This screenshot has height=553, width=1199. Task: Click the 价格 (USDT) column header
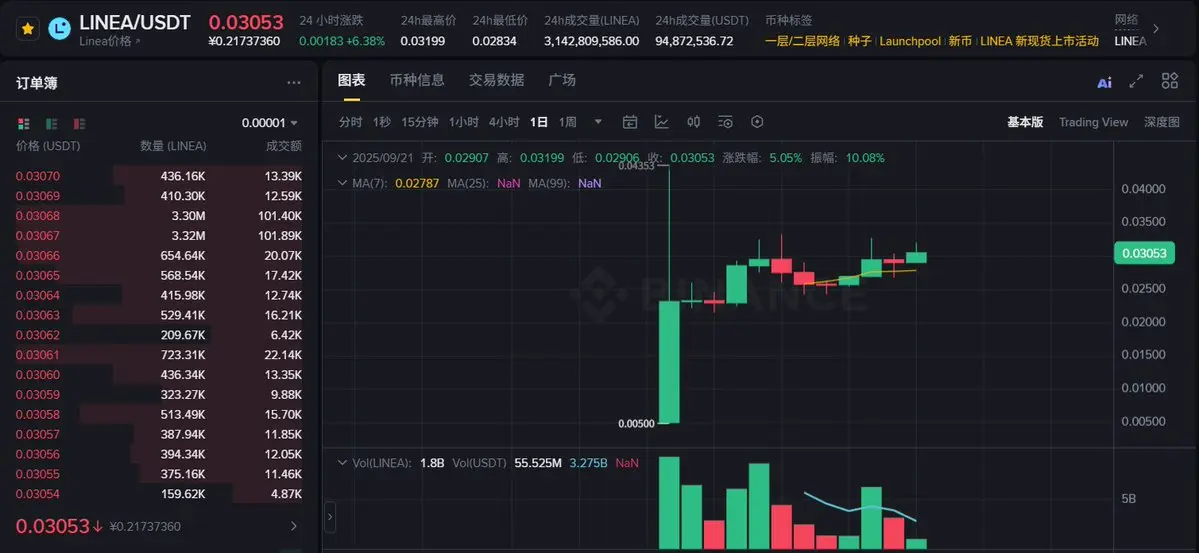(x=48, y=146)
